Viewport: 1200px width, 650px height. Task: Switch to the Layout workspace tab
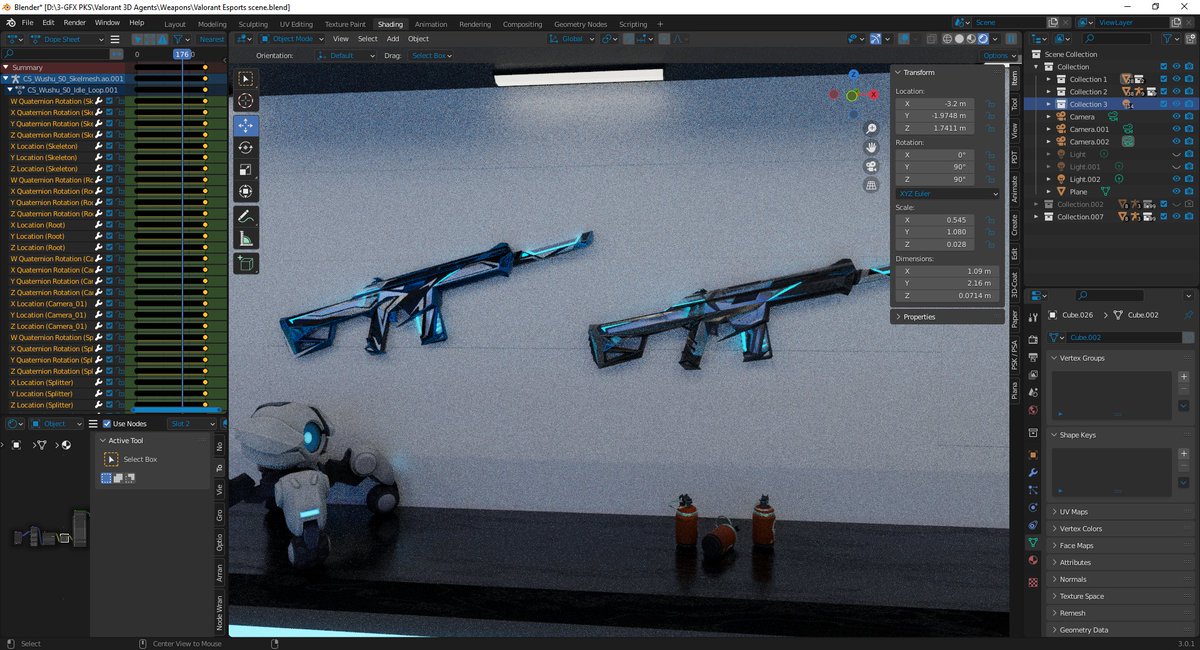[174, 24]
